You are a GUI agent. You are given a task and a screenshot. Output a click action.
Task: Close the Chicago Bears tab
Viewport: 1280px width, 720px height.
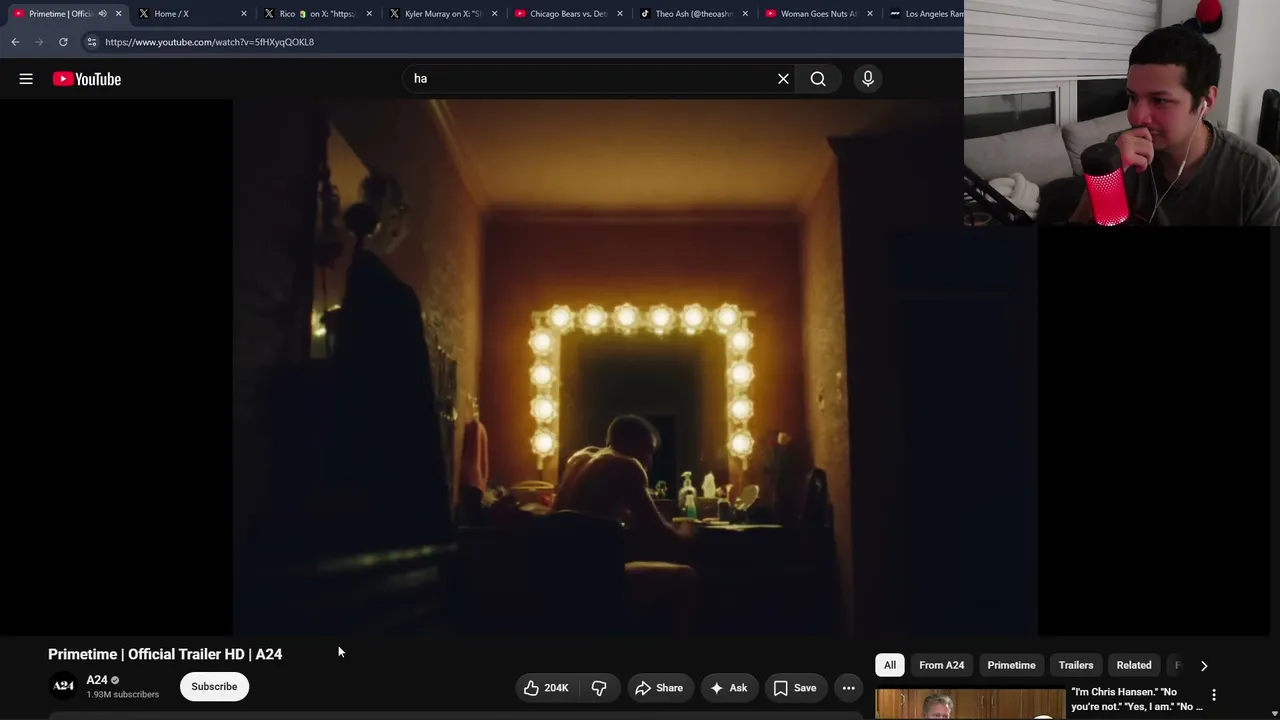coord(620,14)
